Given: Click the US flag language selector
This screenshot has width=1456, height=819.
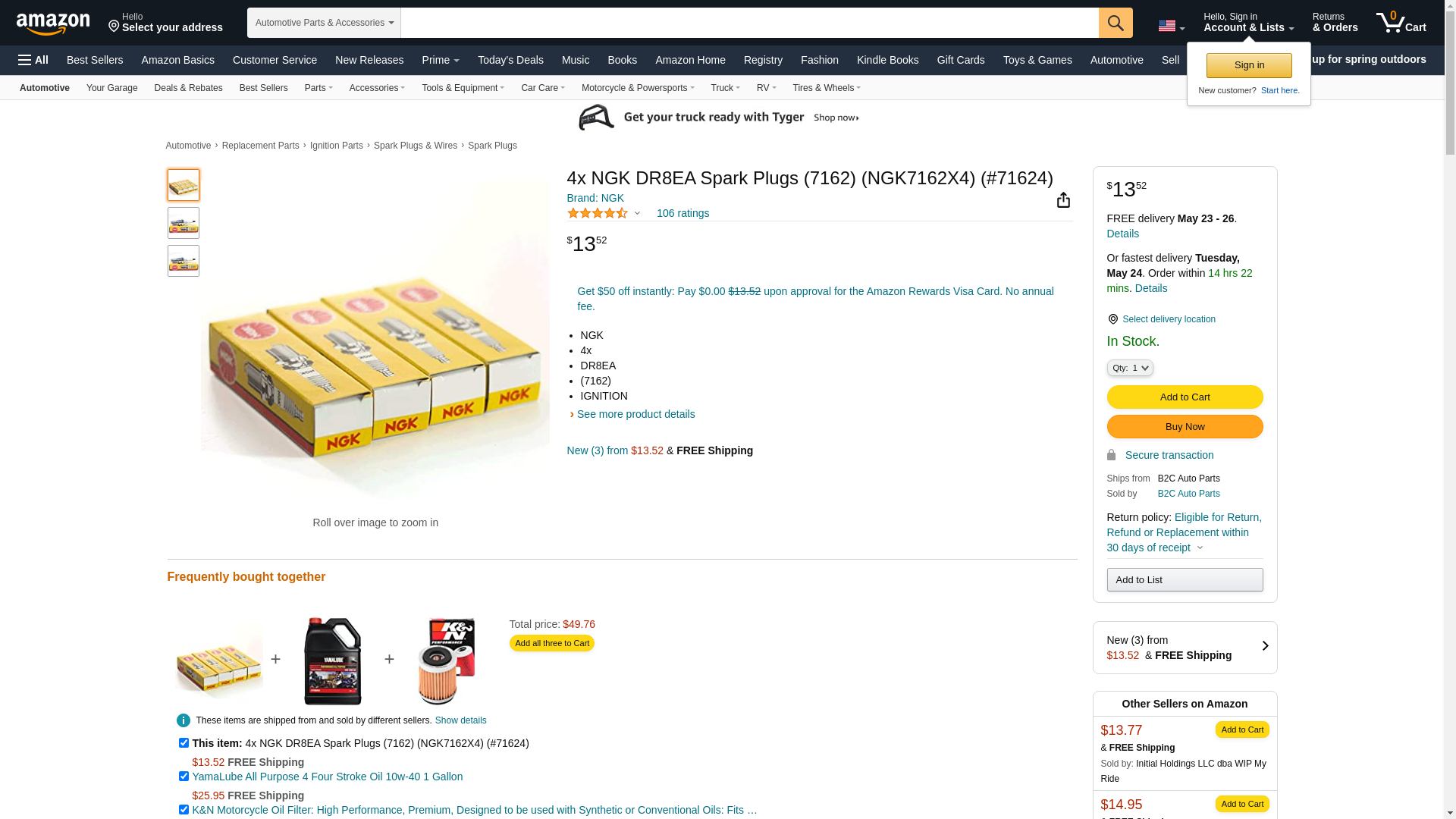Looking at the screenshot, I should pyautogui.click(x=1170, y=26).
